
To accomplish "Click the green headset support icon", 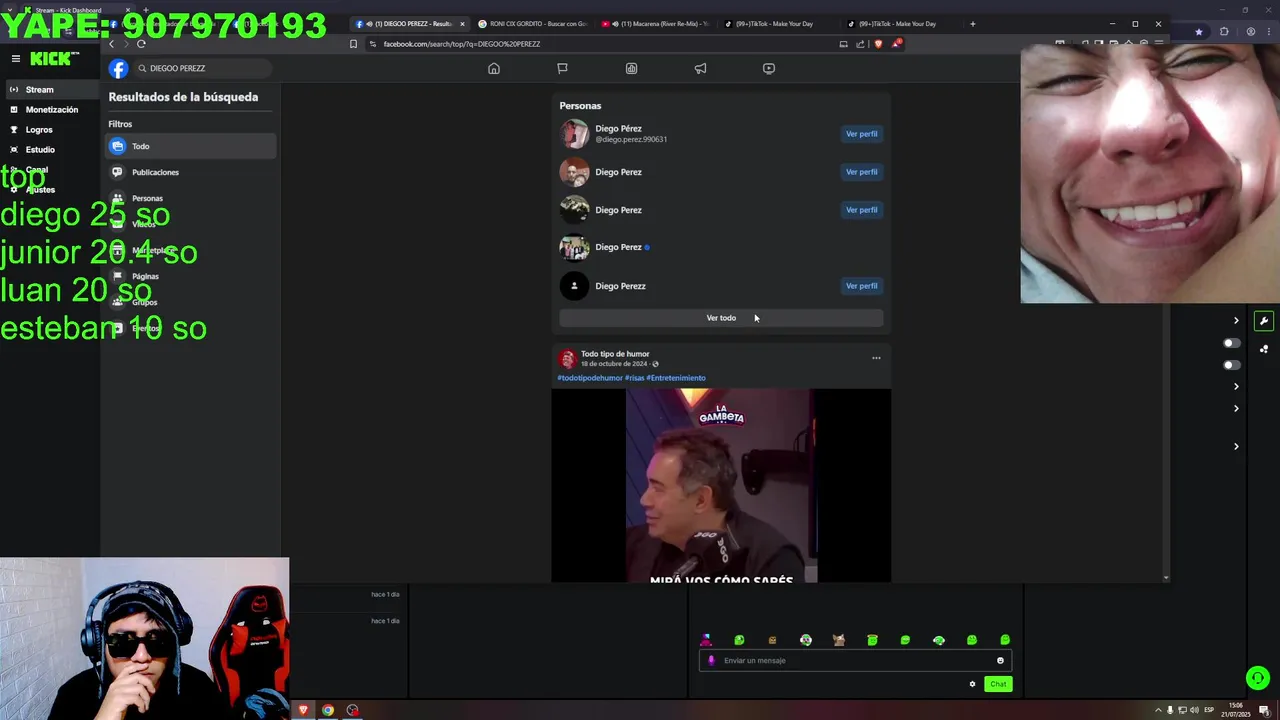I will (x=1257, y=678).
